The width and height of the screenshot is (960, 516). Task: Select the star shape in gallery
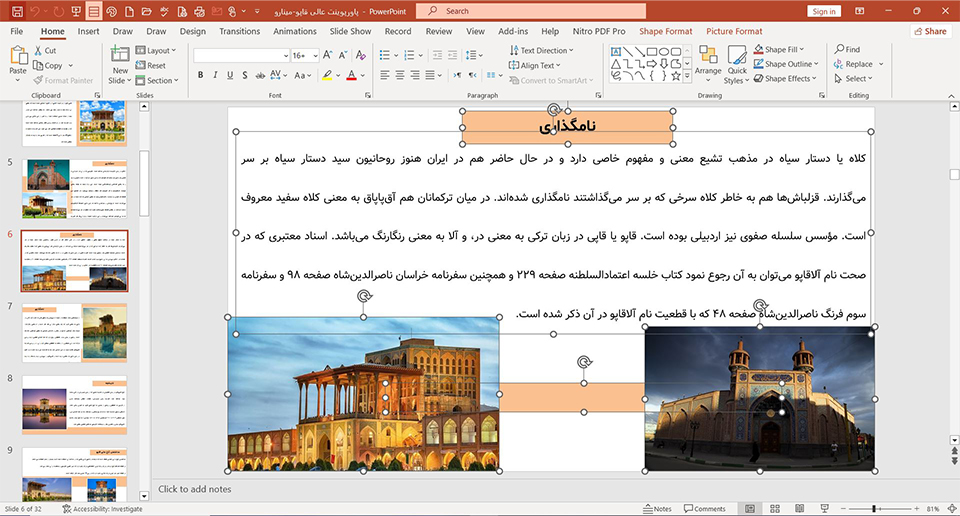(676, 76)
